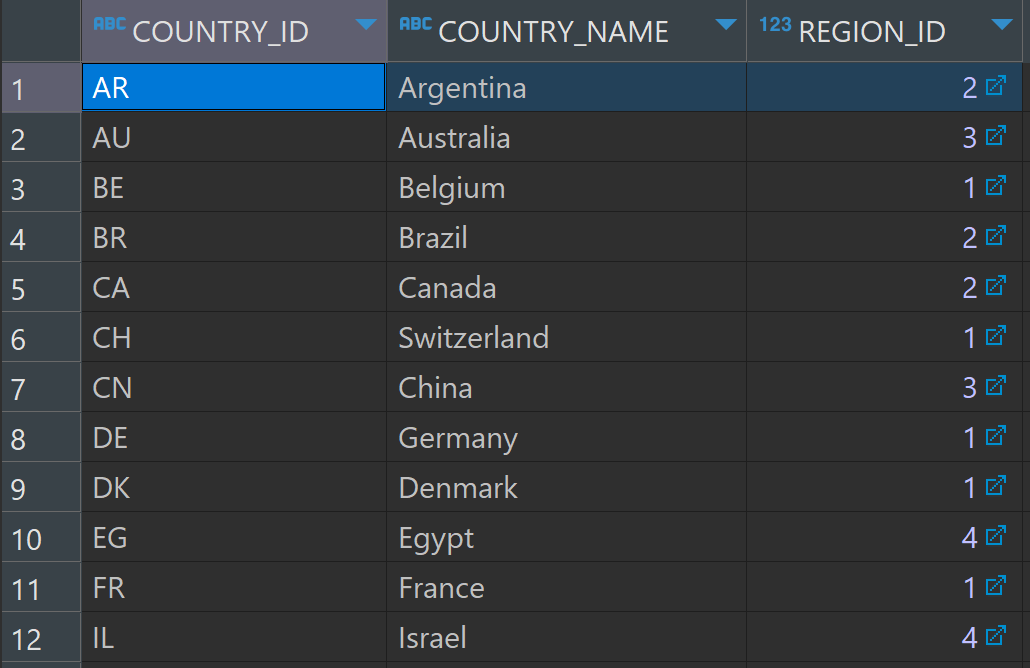This screenshot has width=1030, height=668.
Task: Select the COUNTRY_NAME column header
Action: pyautogui.click(x=566, y=31)
